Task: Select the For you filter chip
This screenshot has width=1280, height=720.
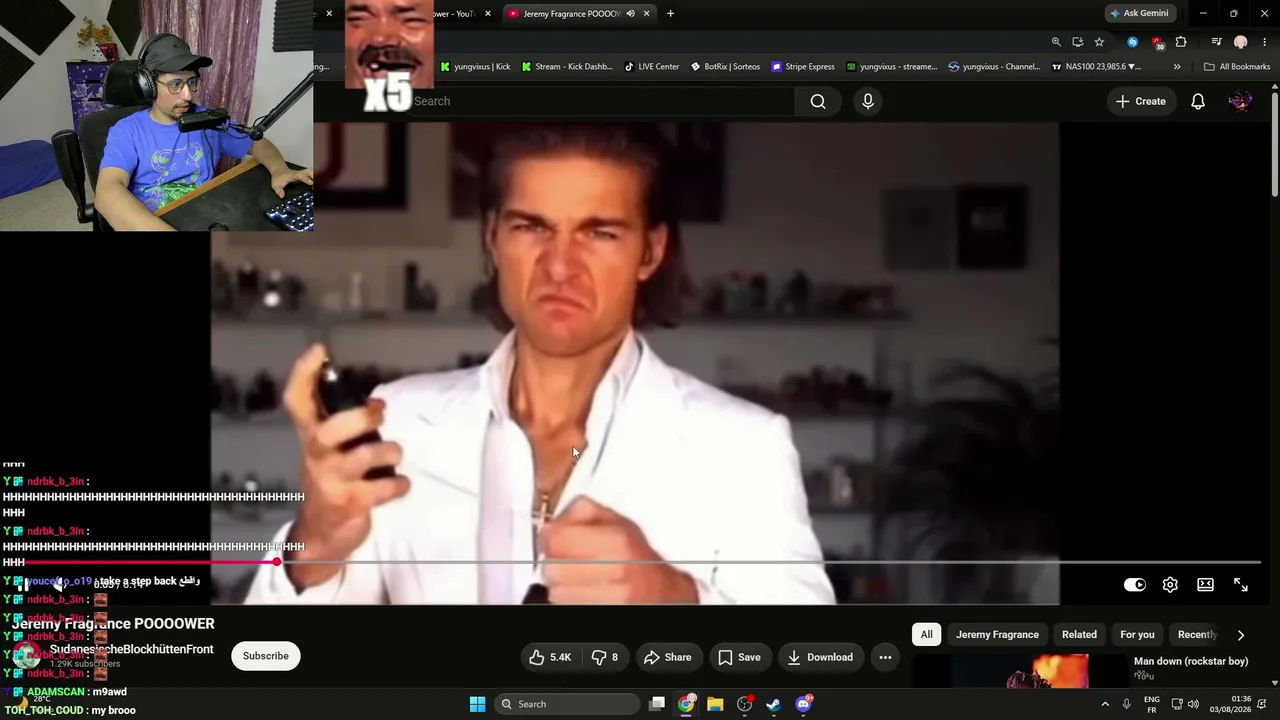Action: point(1137,635)
